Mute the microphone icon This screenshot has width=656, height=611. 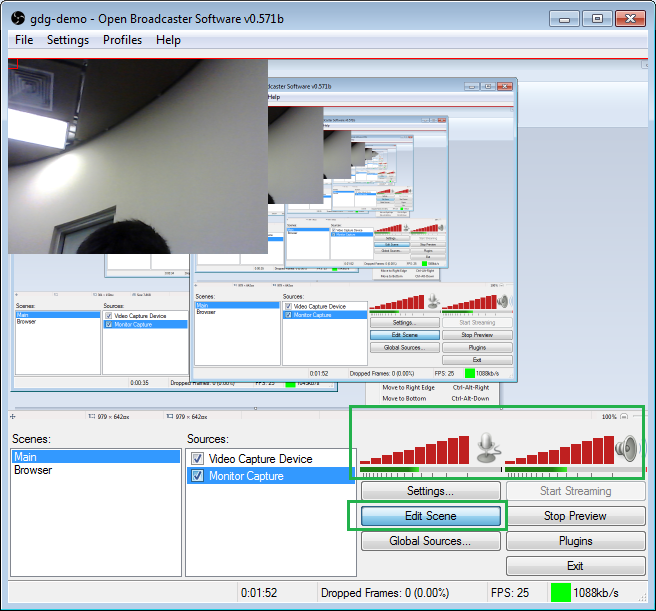click(x=487, y=448)
